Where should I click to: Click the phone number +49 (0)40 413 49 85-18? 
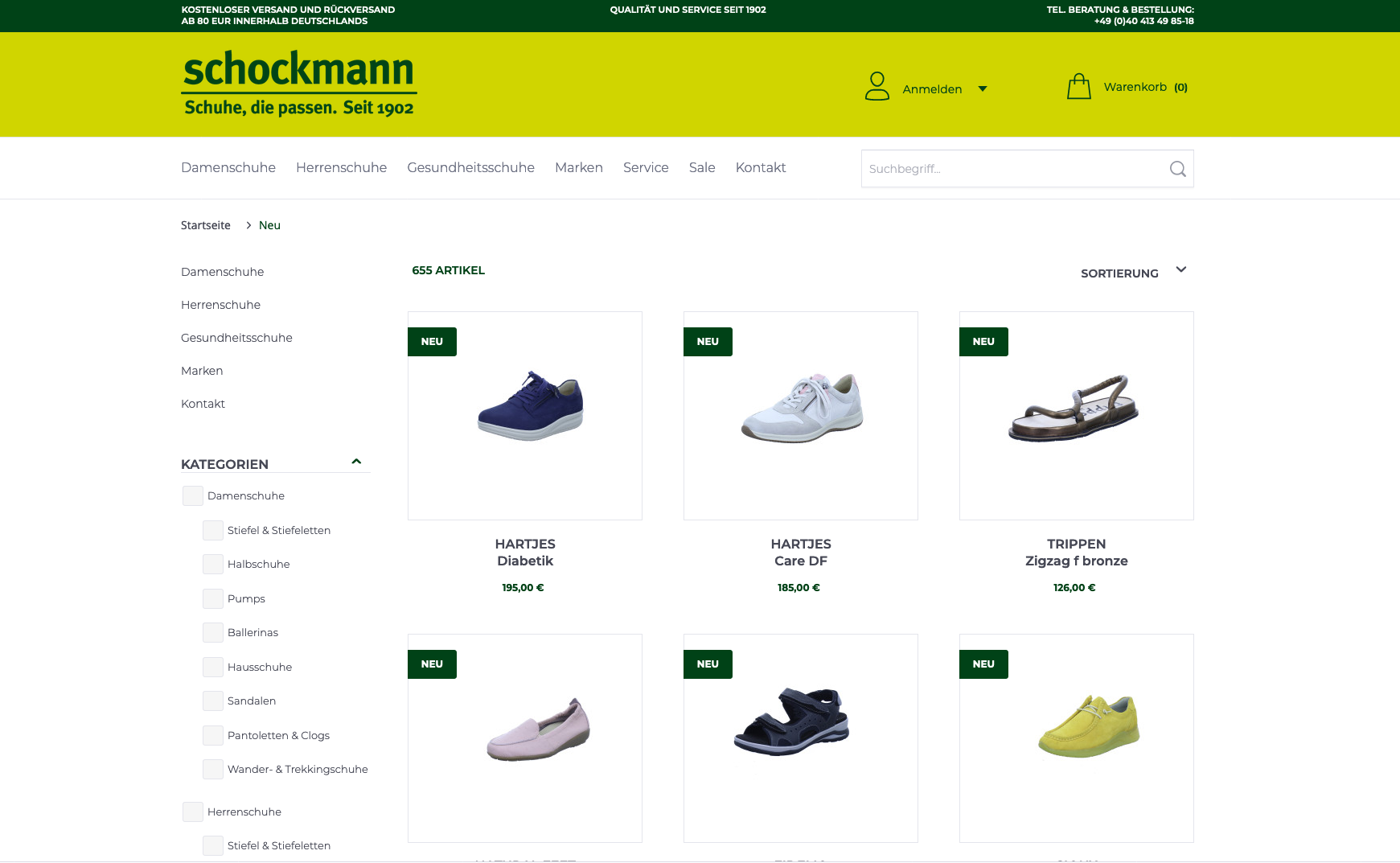[x=1143, y=21]
